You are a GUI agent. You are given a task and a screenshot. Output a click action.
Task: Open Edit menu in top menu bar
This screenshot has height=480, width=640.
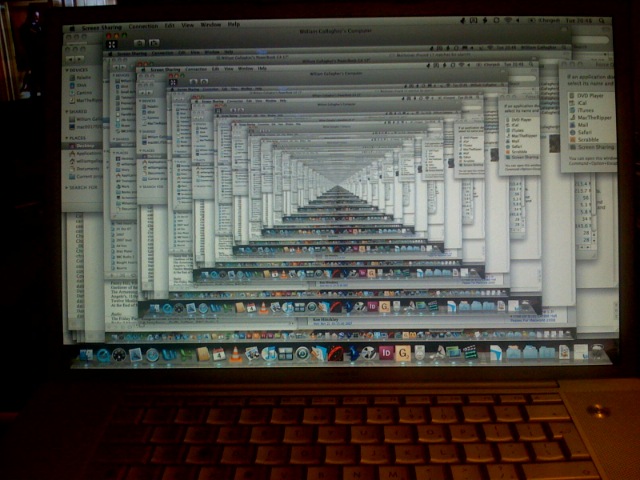point(169,25)
